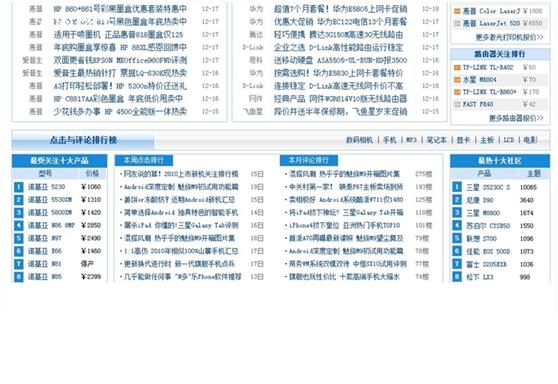
Task: Click grey icon beside 惠普 LaserJet ¥6550
Action: (x=457, y=23)
